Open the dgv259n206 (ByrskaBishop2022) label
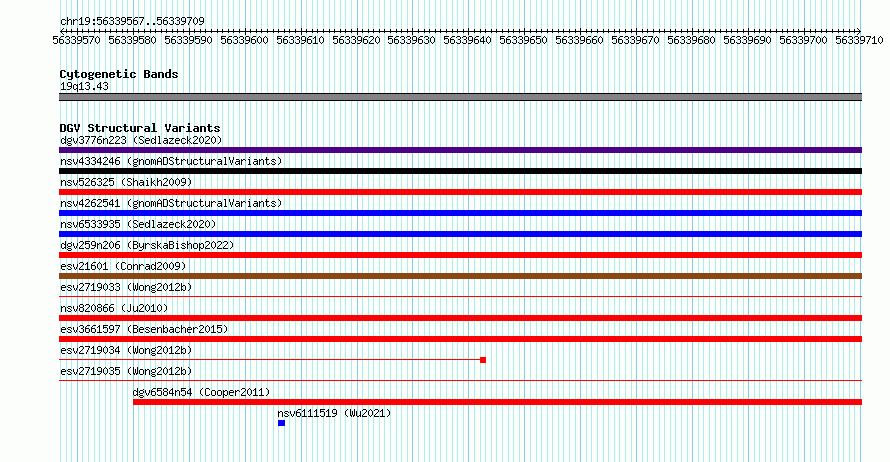 pyautogui.click(x=147, y=245)
